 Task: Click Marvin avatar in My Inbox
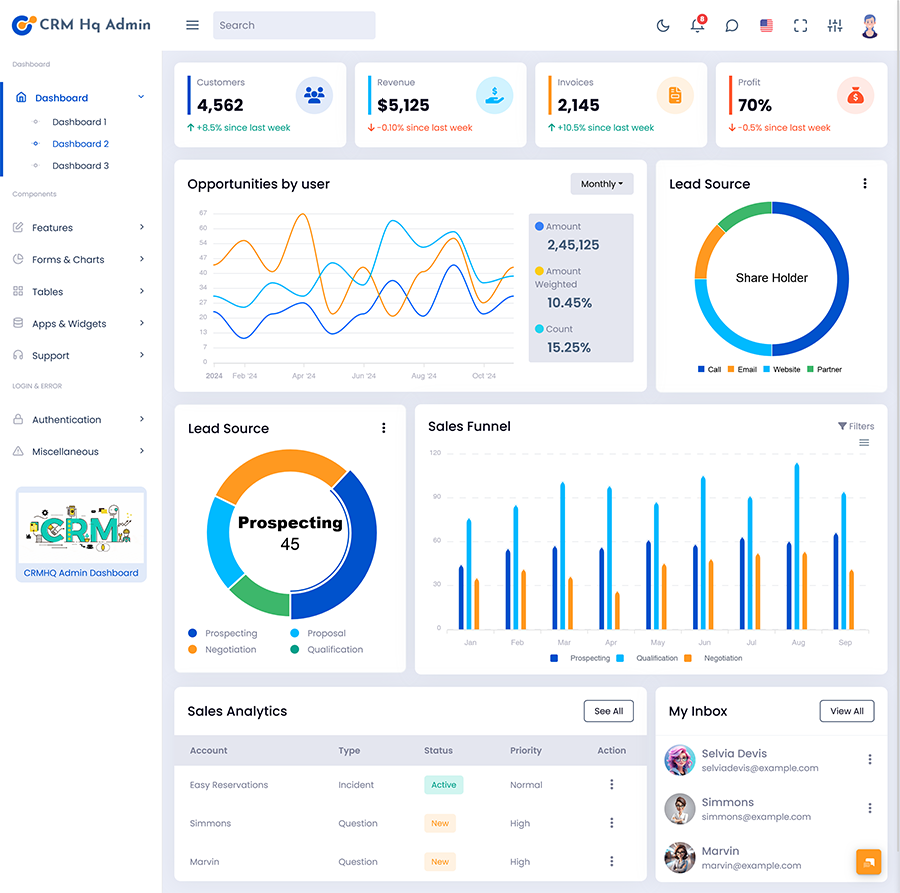tap(680, 857)
